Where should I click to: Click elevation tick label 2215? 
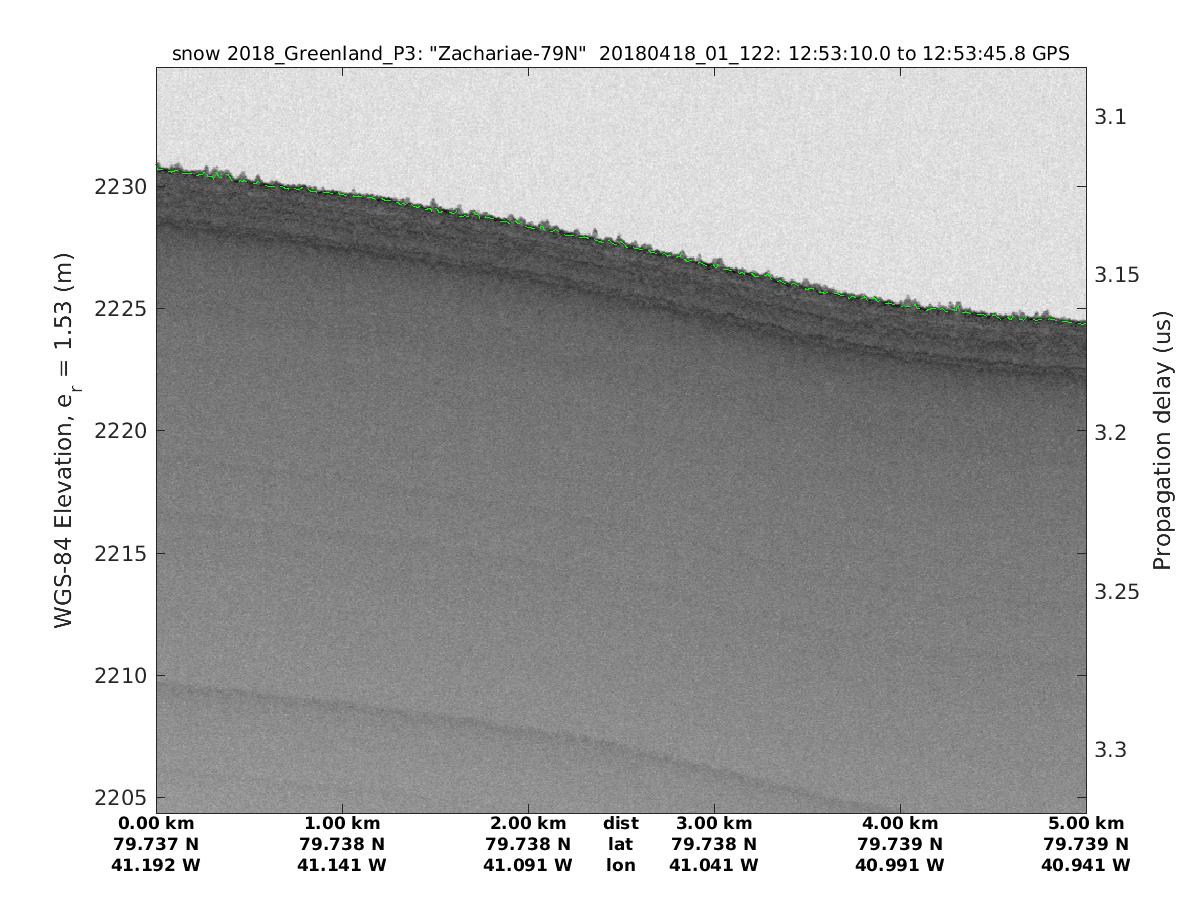point(122,554)
